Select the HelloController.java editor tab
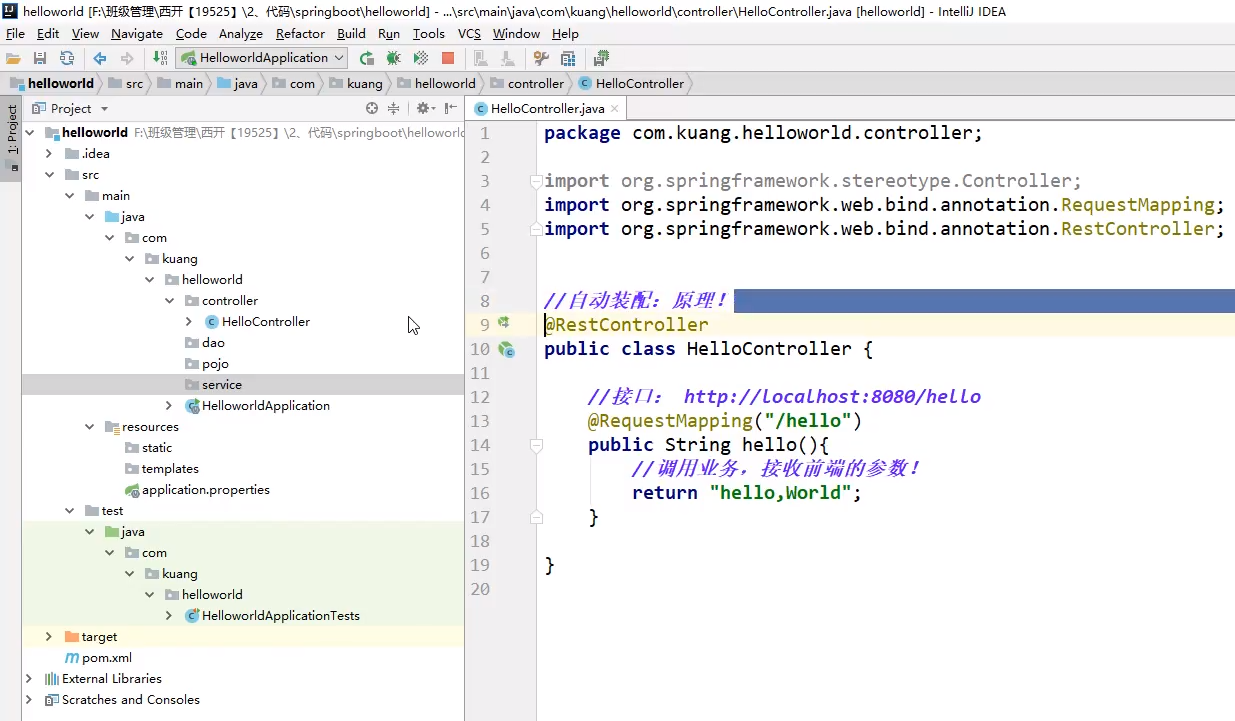This screenshot has width=1235, height=721. (546, 108)
